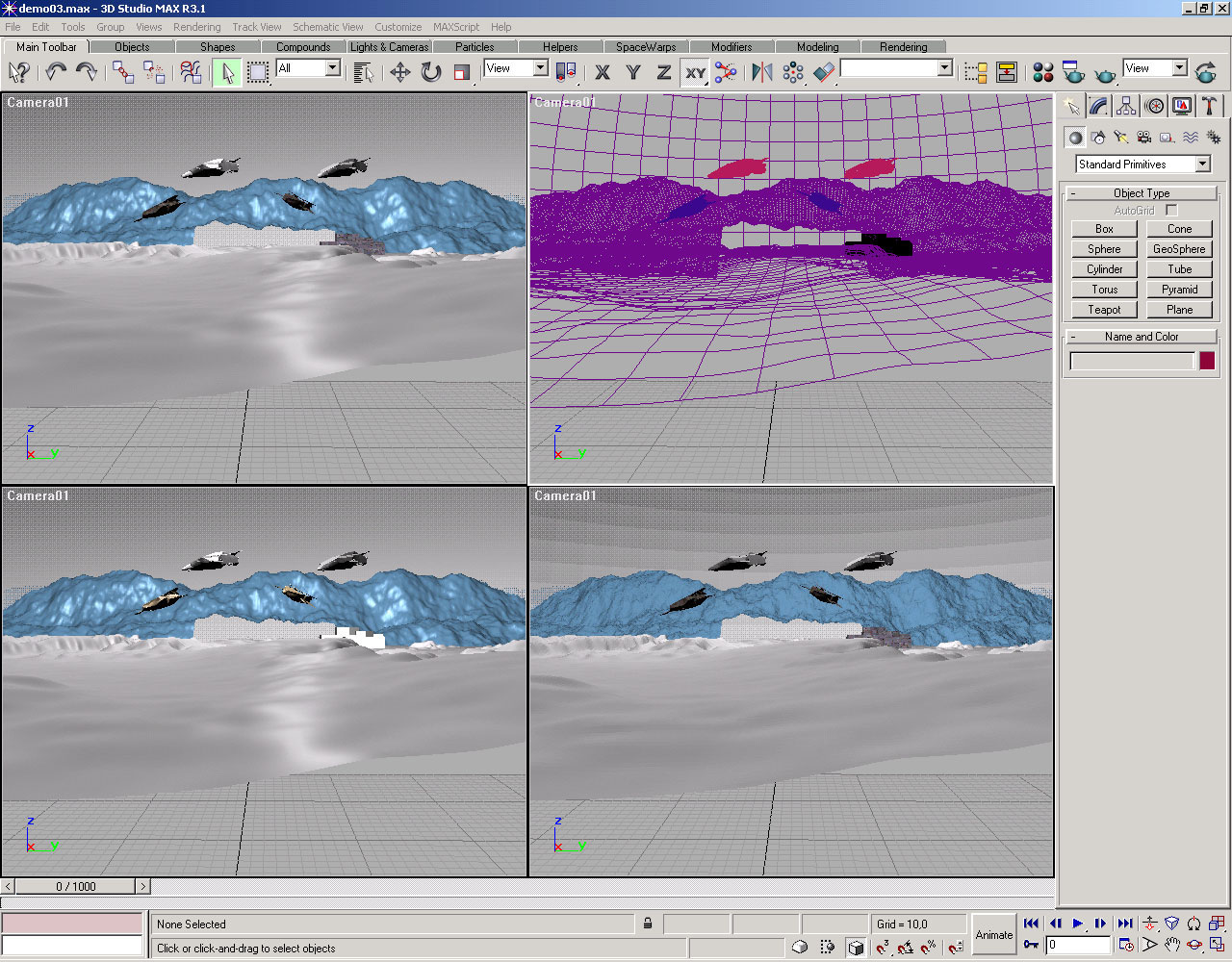Activate the Rotate transform tool

point(431,72)
